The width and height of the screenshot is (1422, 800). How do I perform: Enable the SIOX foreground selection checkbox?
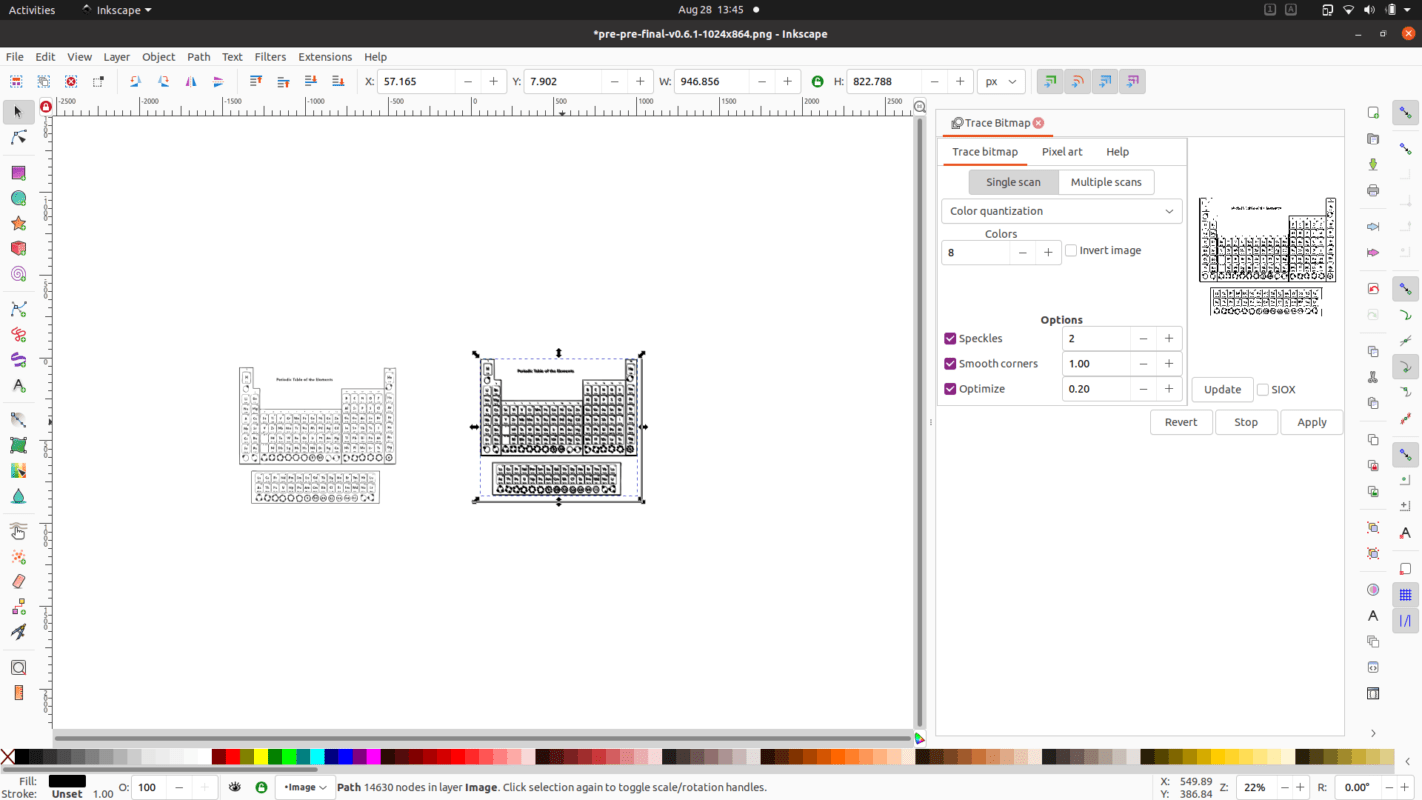pyautogui.click(x=1262, y=389)
